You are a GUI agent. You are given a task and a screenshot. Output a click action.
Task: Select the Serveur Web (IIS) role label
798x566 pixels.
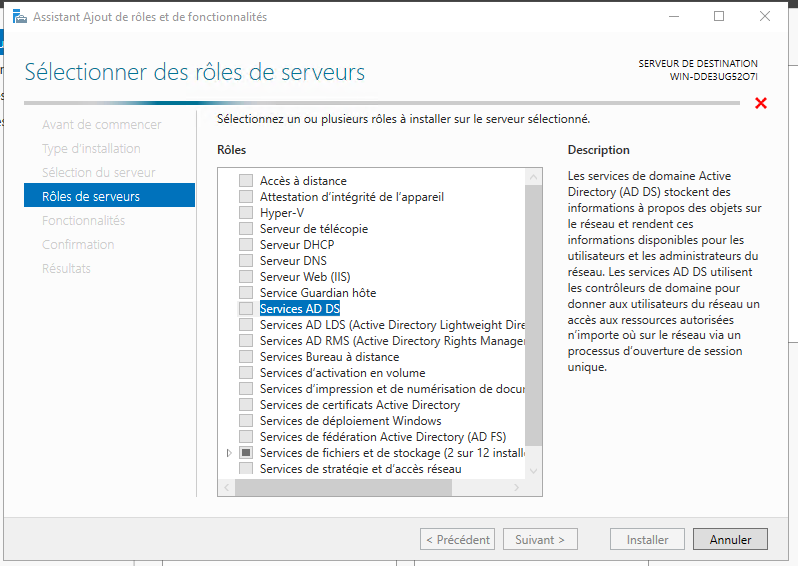click(x=305, y=277)
